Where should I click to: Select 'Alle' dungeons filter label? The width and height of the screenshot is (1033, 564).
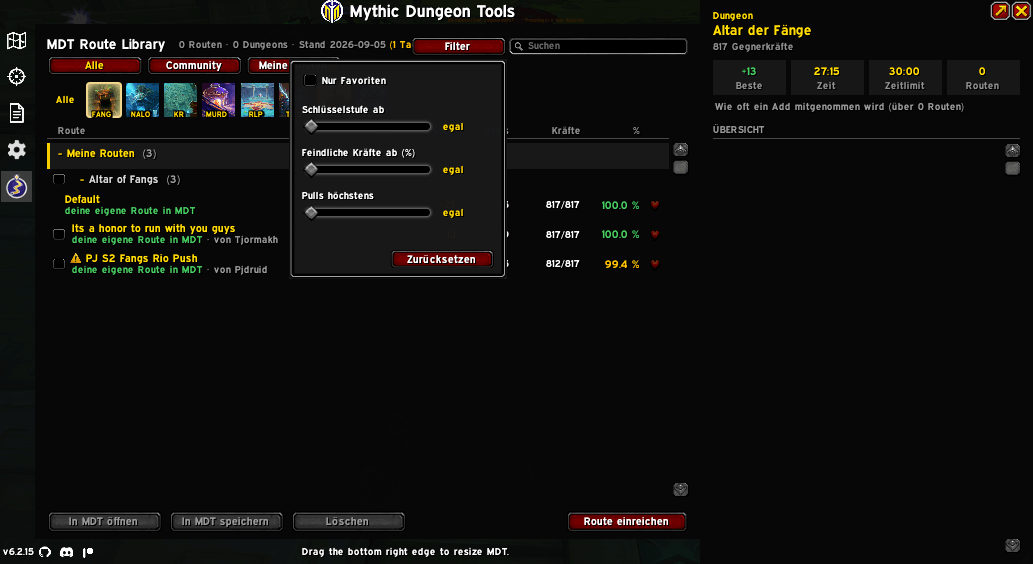pos(65,100)
